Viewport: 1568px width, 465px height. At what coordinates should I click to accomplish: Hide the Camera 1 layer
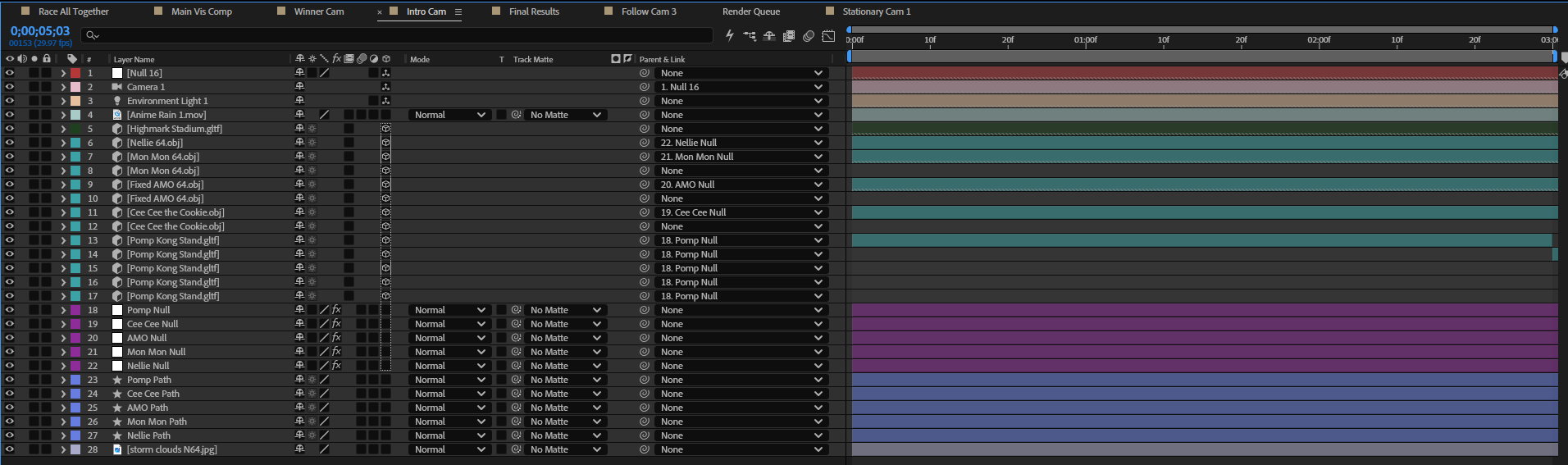10,87
